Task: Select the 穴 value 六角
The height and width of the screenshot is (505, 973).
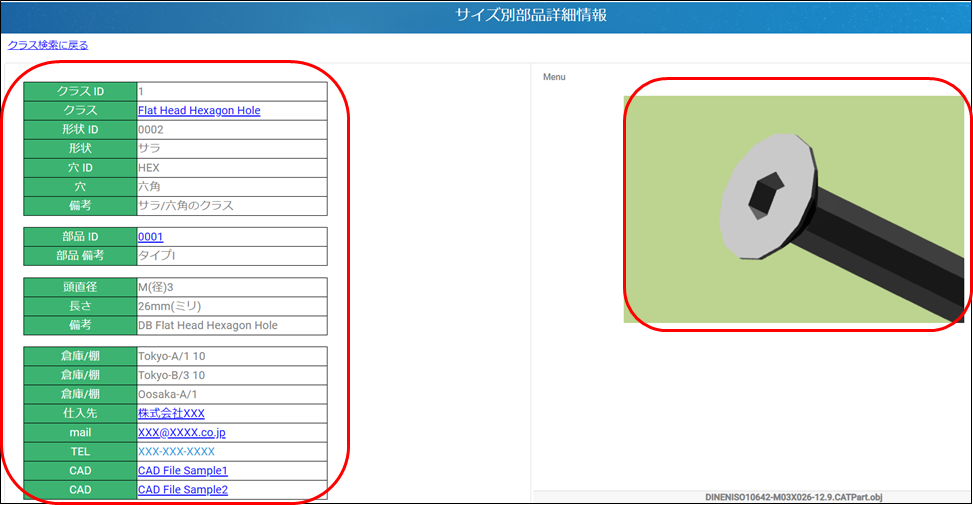Action: tap(232, 187)
